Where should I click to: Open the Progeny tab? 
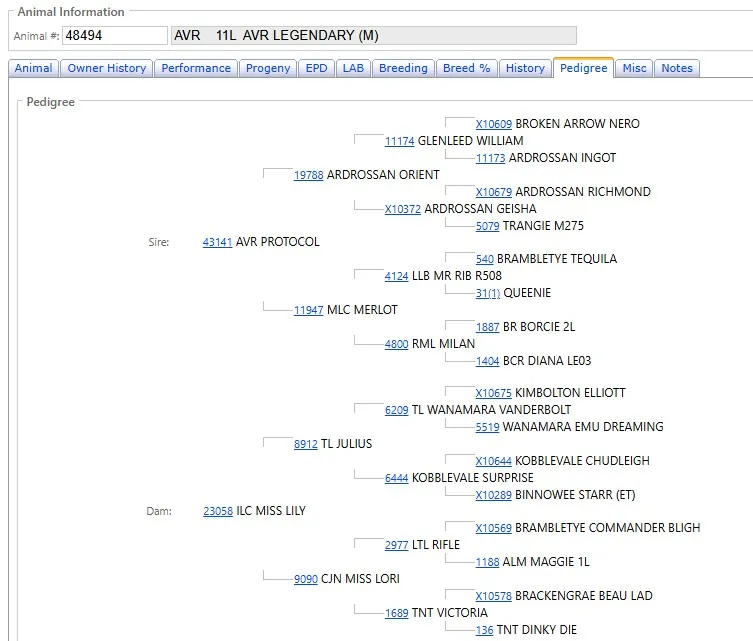(x=268, y=68)
